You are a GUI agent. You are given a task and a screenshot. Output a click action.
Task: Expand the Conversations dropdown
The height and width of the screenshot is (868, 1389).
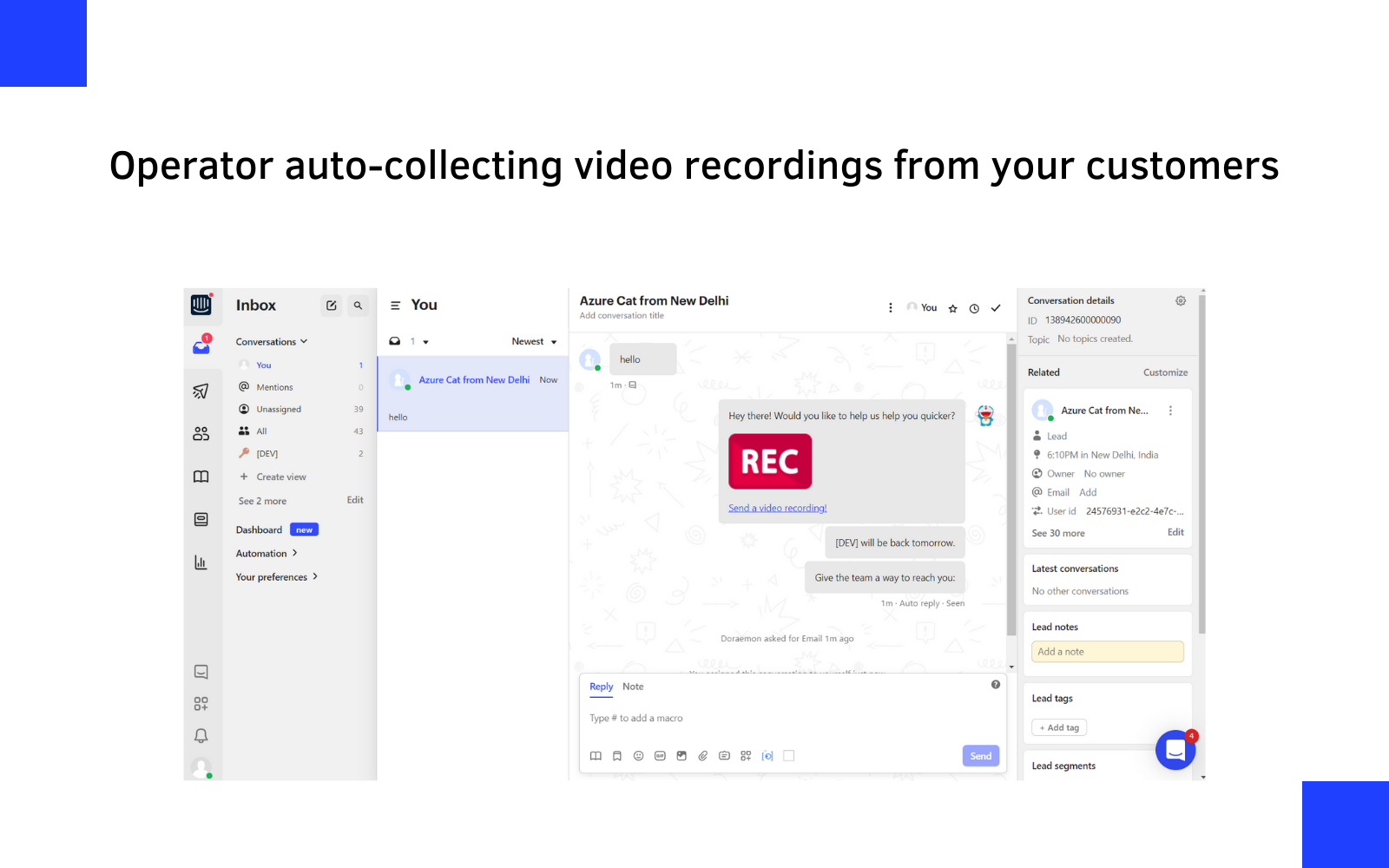pos(271,341)
